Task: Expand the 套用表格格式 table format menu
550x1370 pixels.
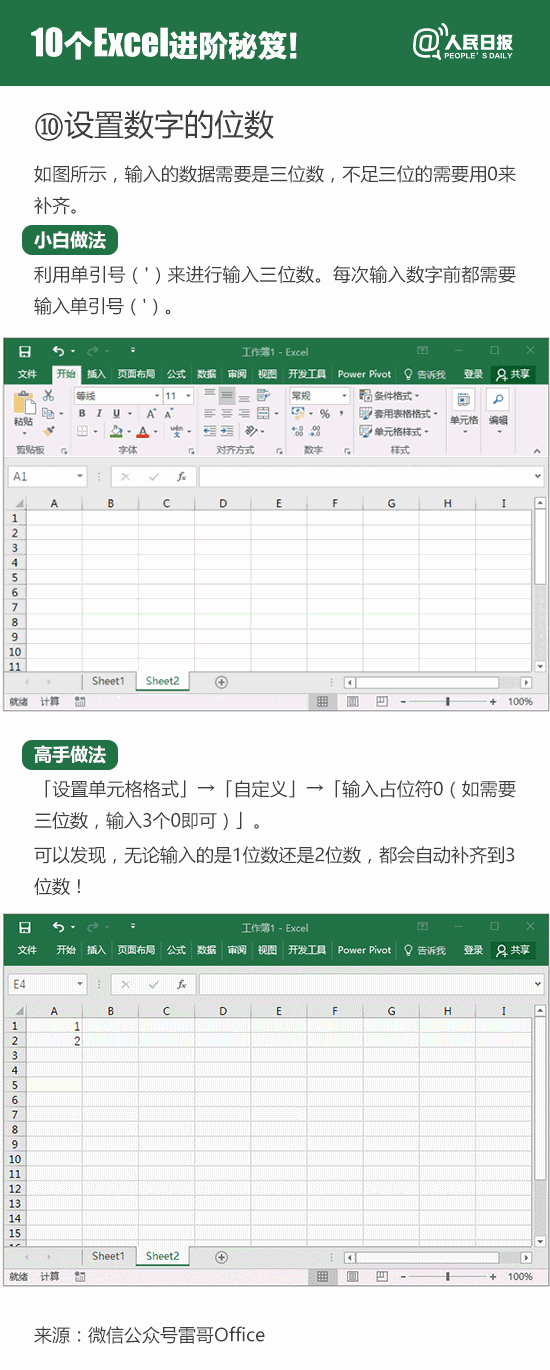Action: coord(399,414)
